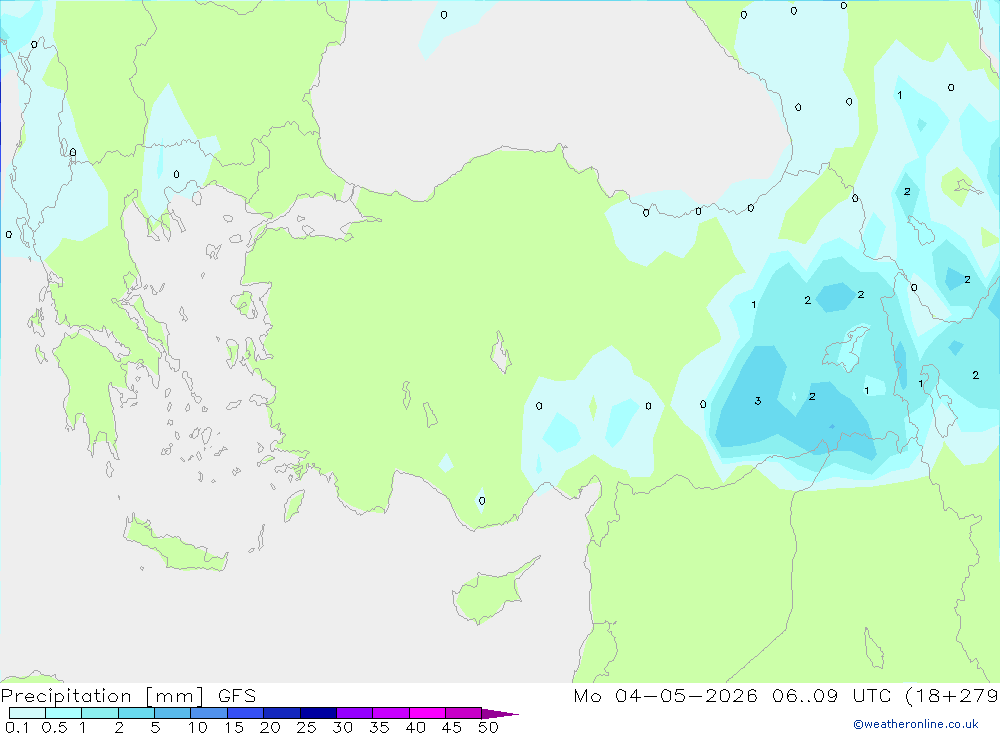The image size is (1000, 733).
Task: Click the legend tick label '15'
Action: pos(234,727)
